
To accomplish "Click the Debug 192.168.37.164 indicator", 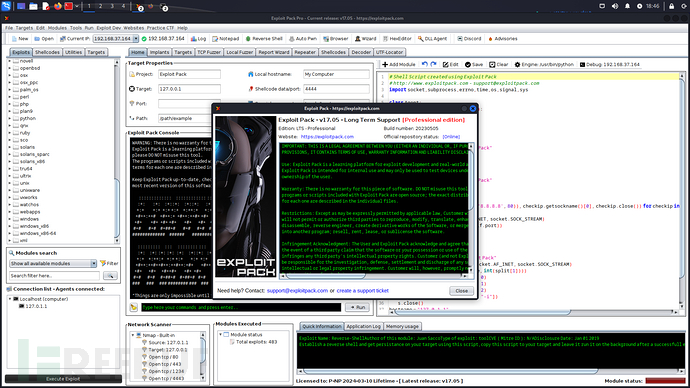I will tap(609, 64).
